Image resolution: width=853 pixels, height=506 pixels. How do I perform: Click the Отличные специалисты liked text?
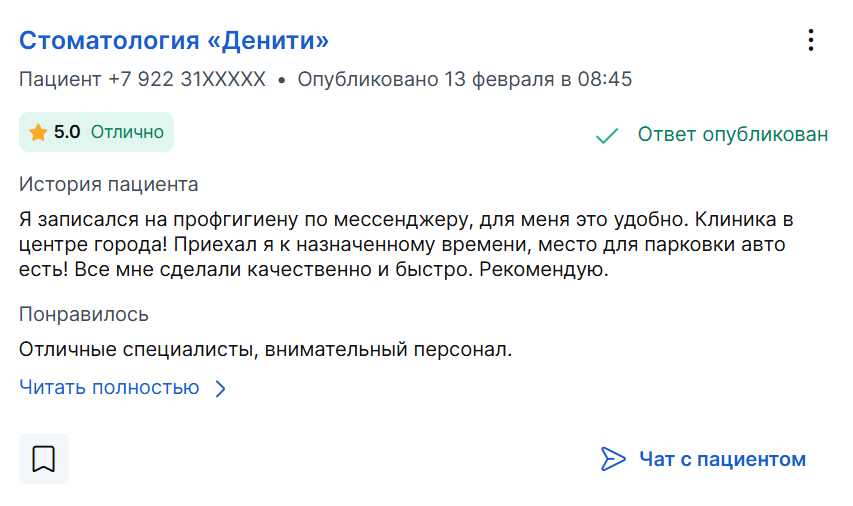pos(265,349)
